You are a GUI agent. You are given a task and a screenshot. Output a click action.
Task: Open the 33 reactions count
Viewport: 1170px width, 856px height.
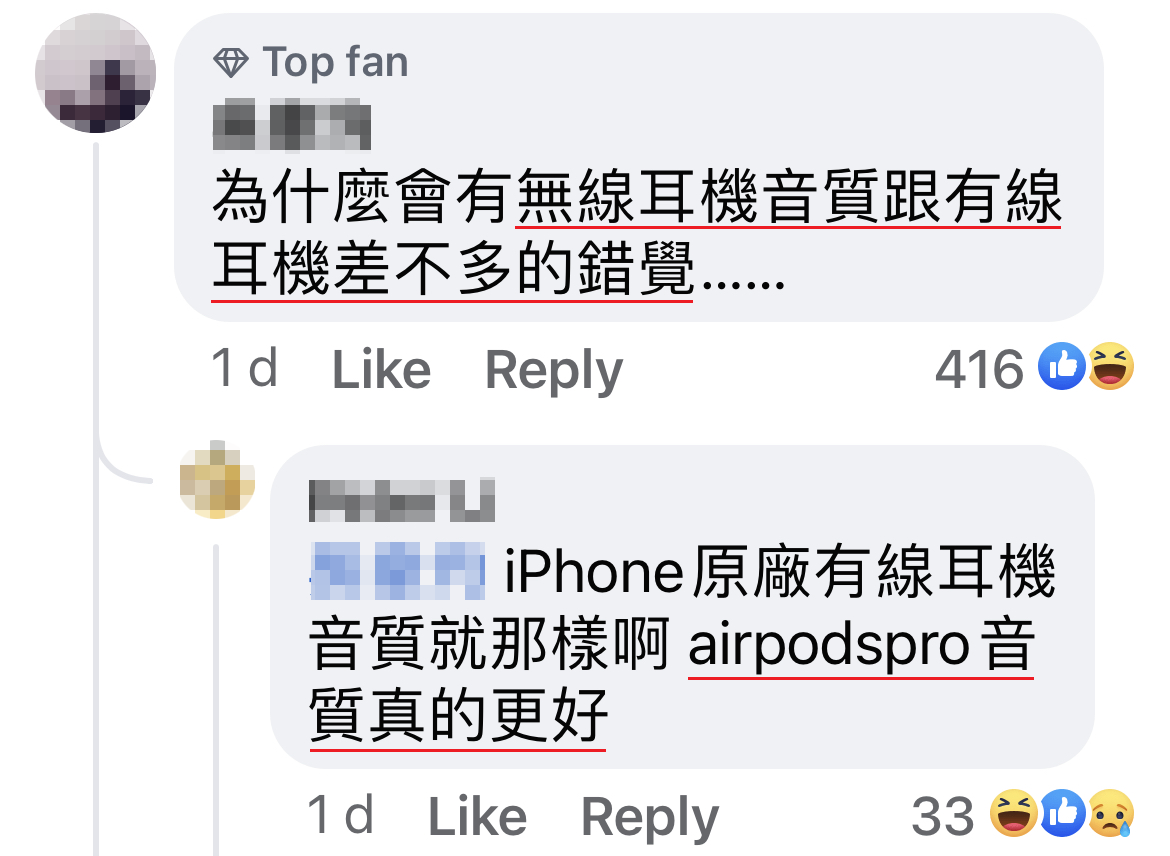coord(942,816)
